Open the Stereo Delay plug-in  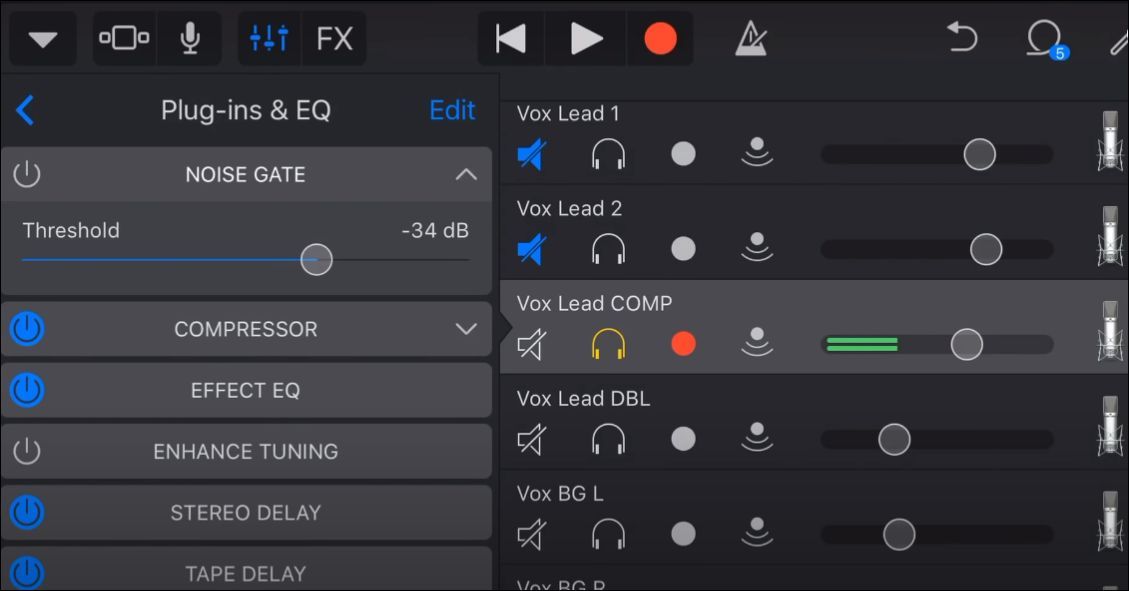click(246, 513)
